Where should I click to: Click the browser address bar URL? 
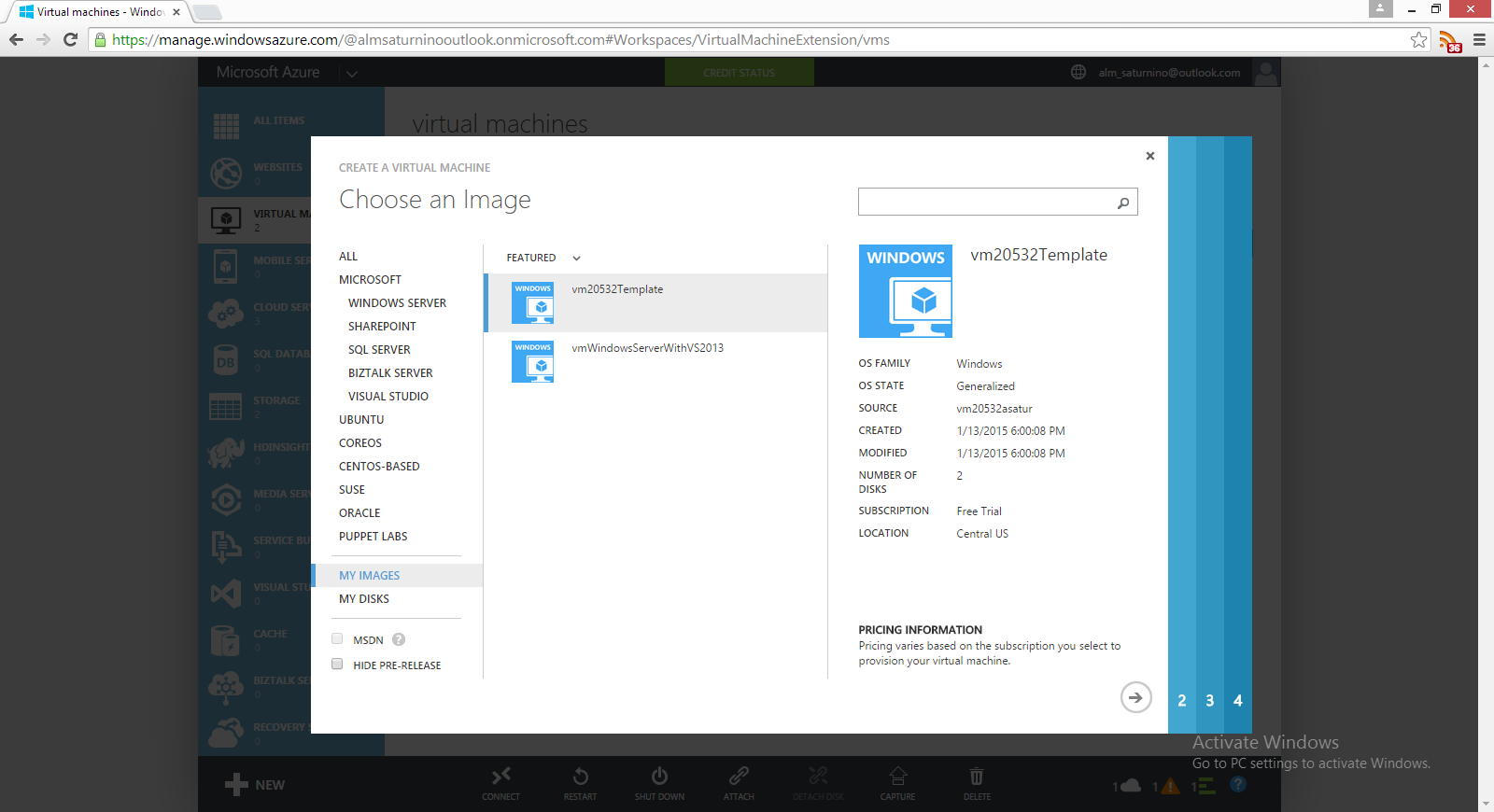pos(500,40)
